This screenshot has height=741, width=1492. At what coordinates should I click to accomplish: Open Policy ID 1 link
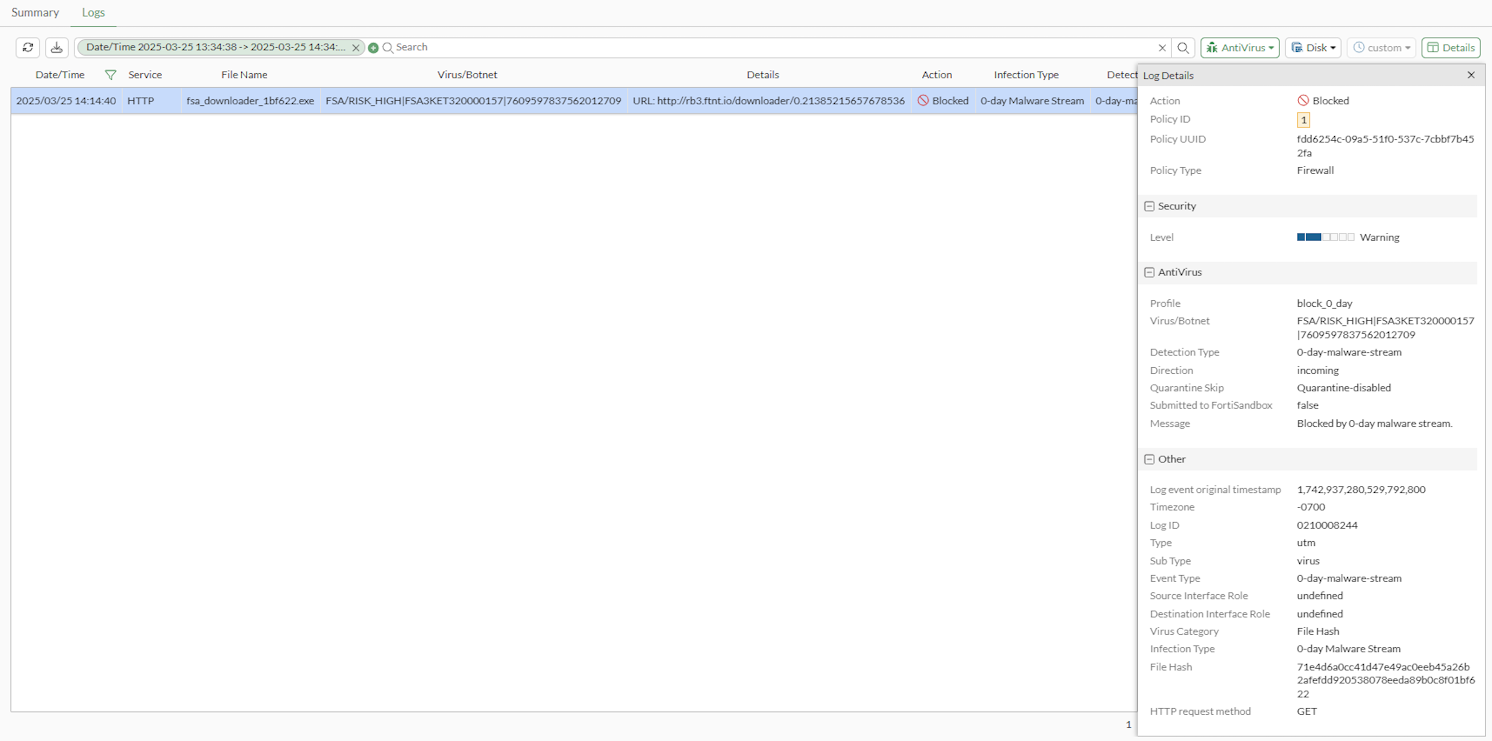(x=1304, y=119)
